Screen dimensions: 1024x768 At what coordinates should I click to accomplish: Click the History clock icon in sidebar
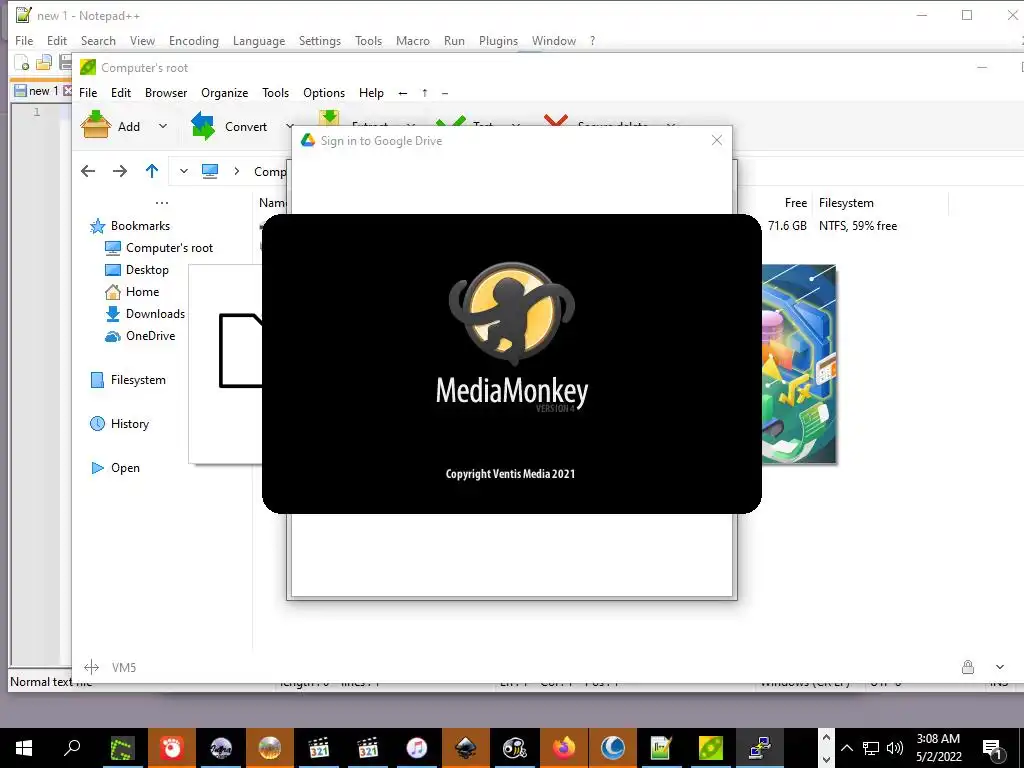97,424
